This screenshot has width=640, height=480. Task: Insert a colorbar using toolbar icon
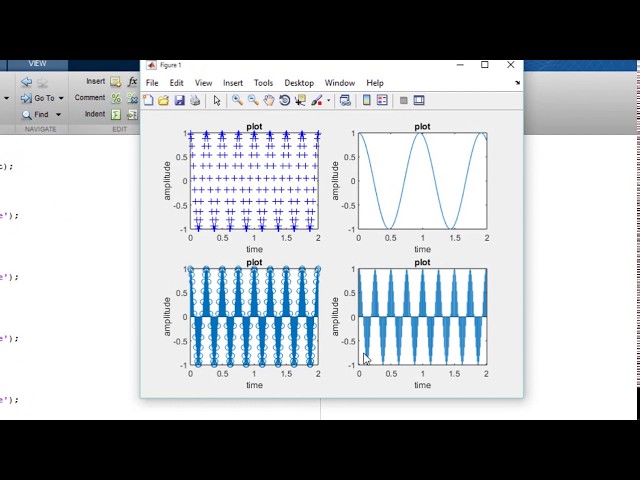pos(367,100)
